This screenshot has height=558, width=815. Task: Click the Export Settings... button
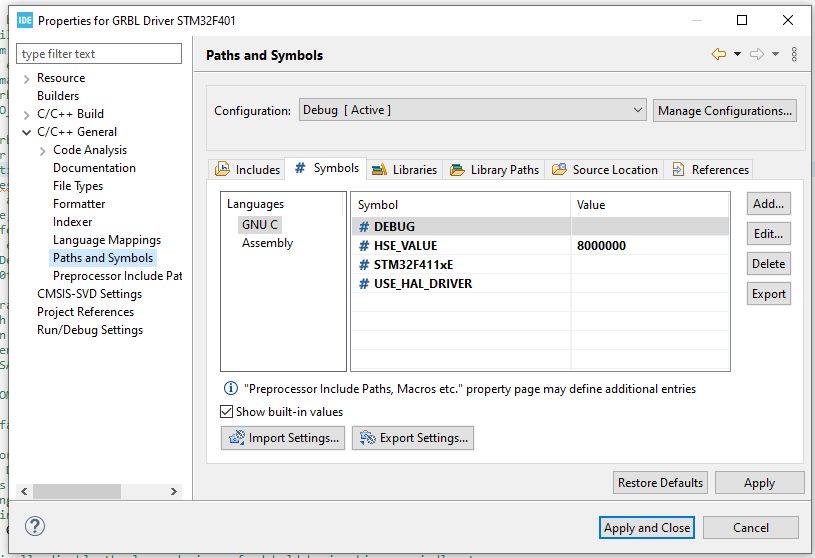coord(413,438)
